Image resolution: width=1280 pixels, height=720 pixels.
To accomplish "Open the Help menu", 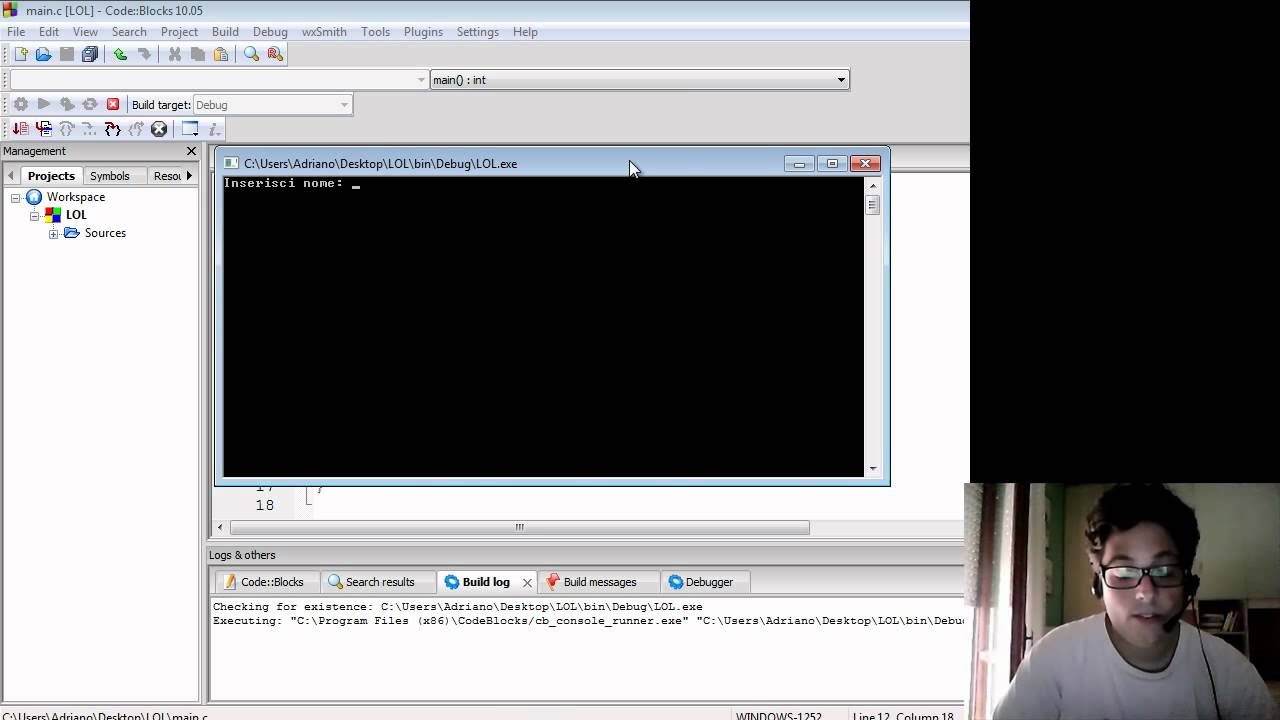I will coord(525,32).
